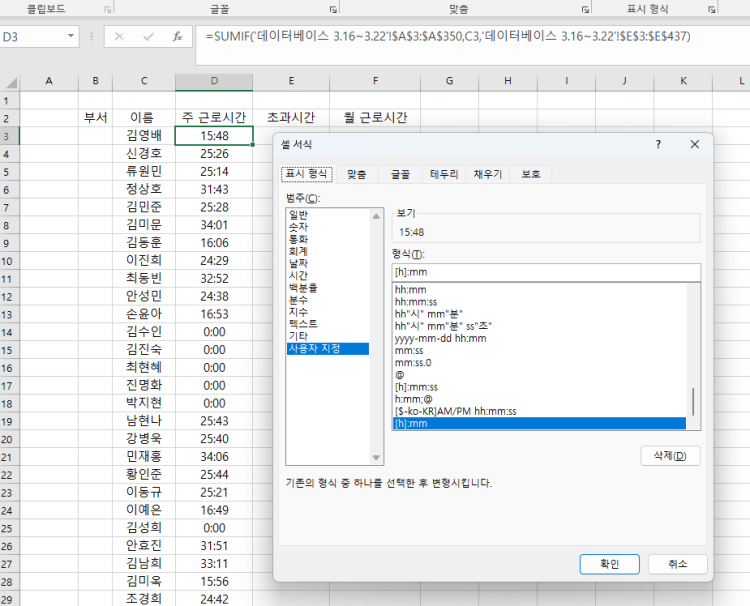This screenshot has width=750, height=606.
Task: Select column A header
Action: pyautogui.click(x=49, y=81)
